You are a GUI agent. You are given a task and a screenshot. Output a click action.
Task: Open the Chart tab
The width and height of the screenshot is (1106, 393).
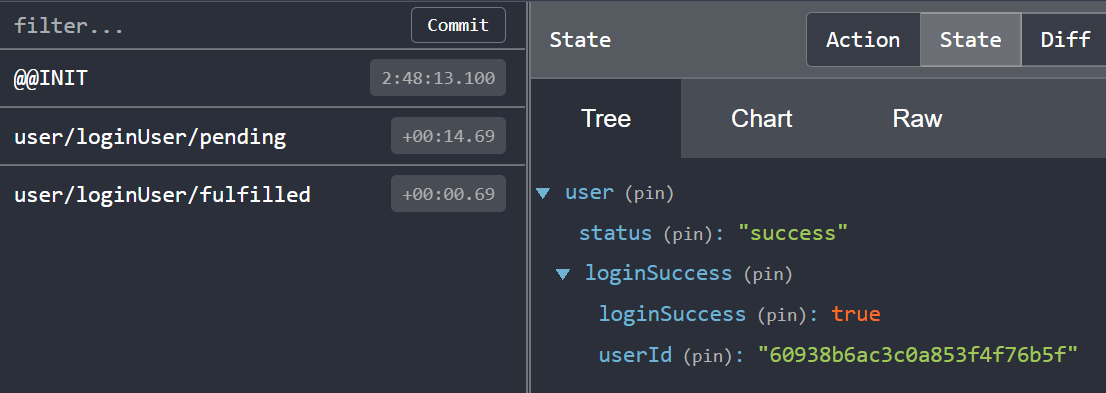click(x=761, y=119)
